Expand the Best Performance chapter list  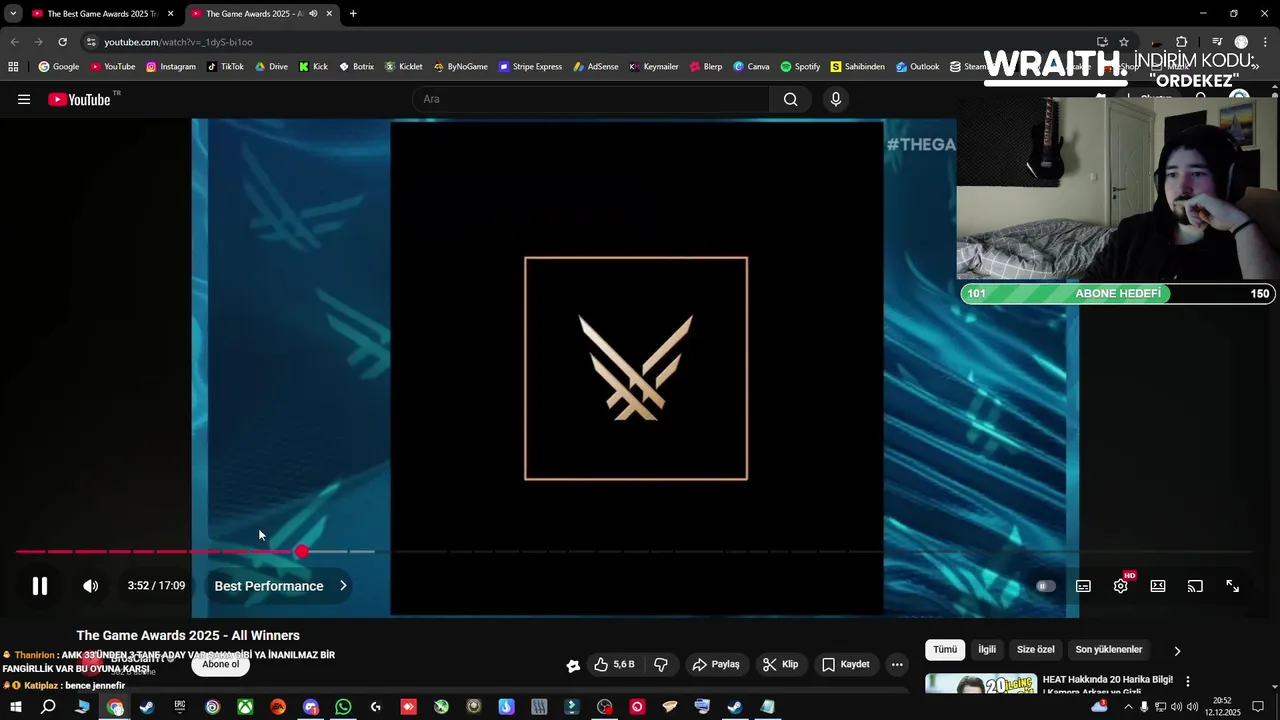tap(281, 586)
